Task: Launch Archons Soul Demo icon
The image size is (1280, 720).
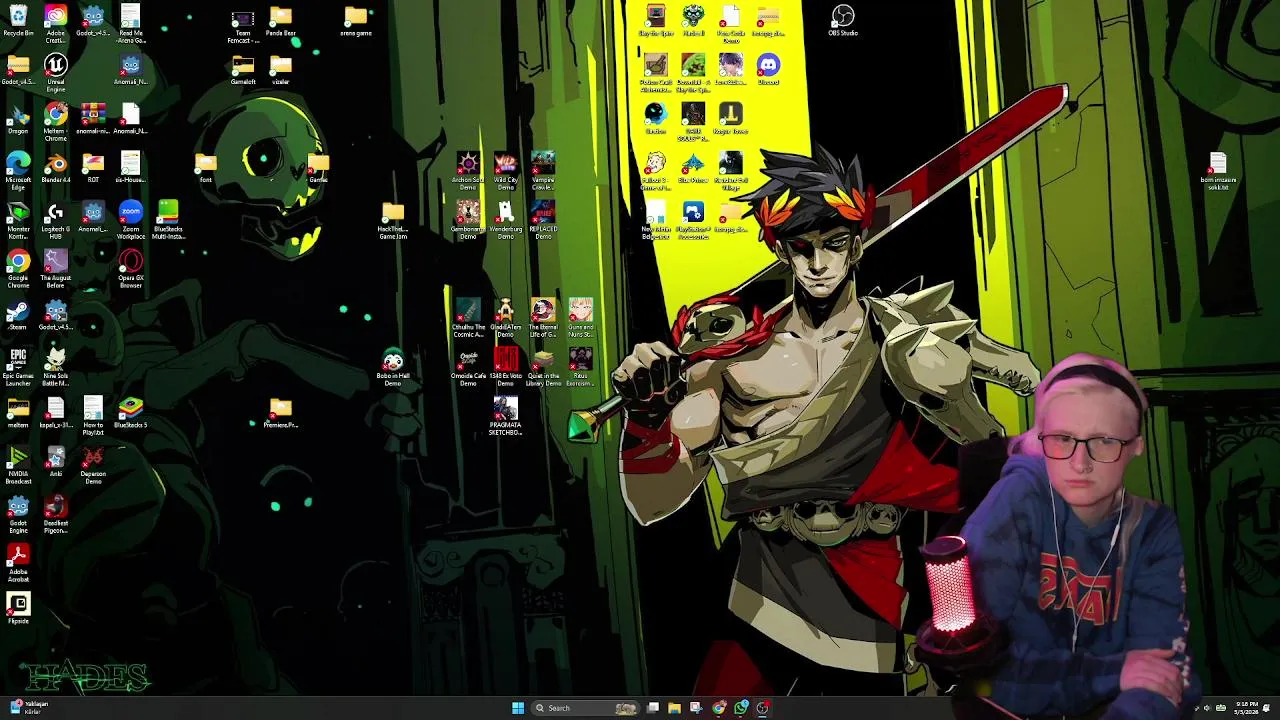Action: pyautogui.click(x=468, y=171)
